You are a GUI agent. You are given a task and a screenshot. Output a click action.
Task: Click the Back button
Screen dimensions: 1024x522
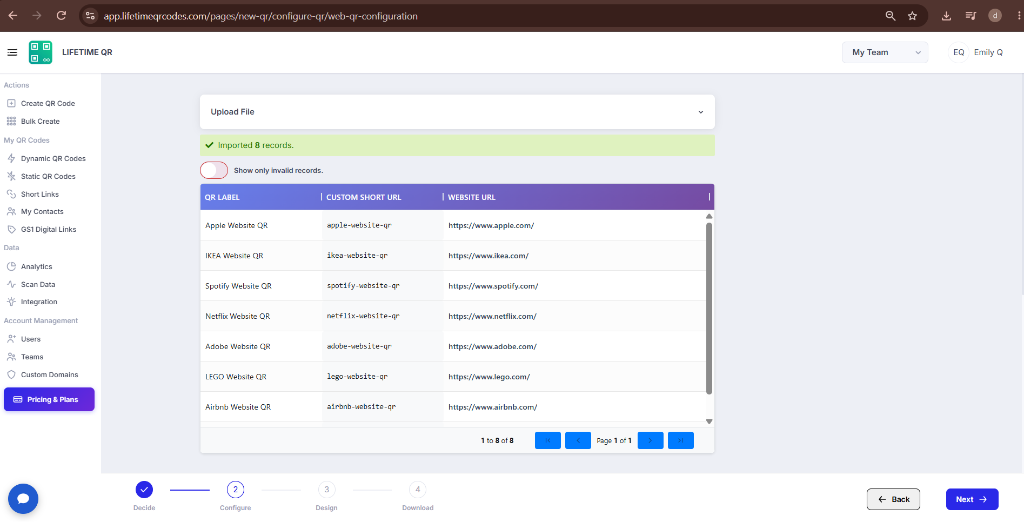pyautogui.click(x=893, y=499)
